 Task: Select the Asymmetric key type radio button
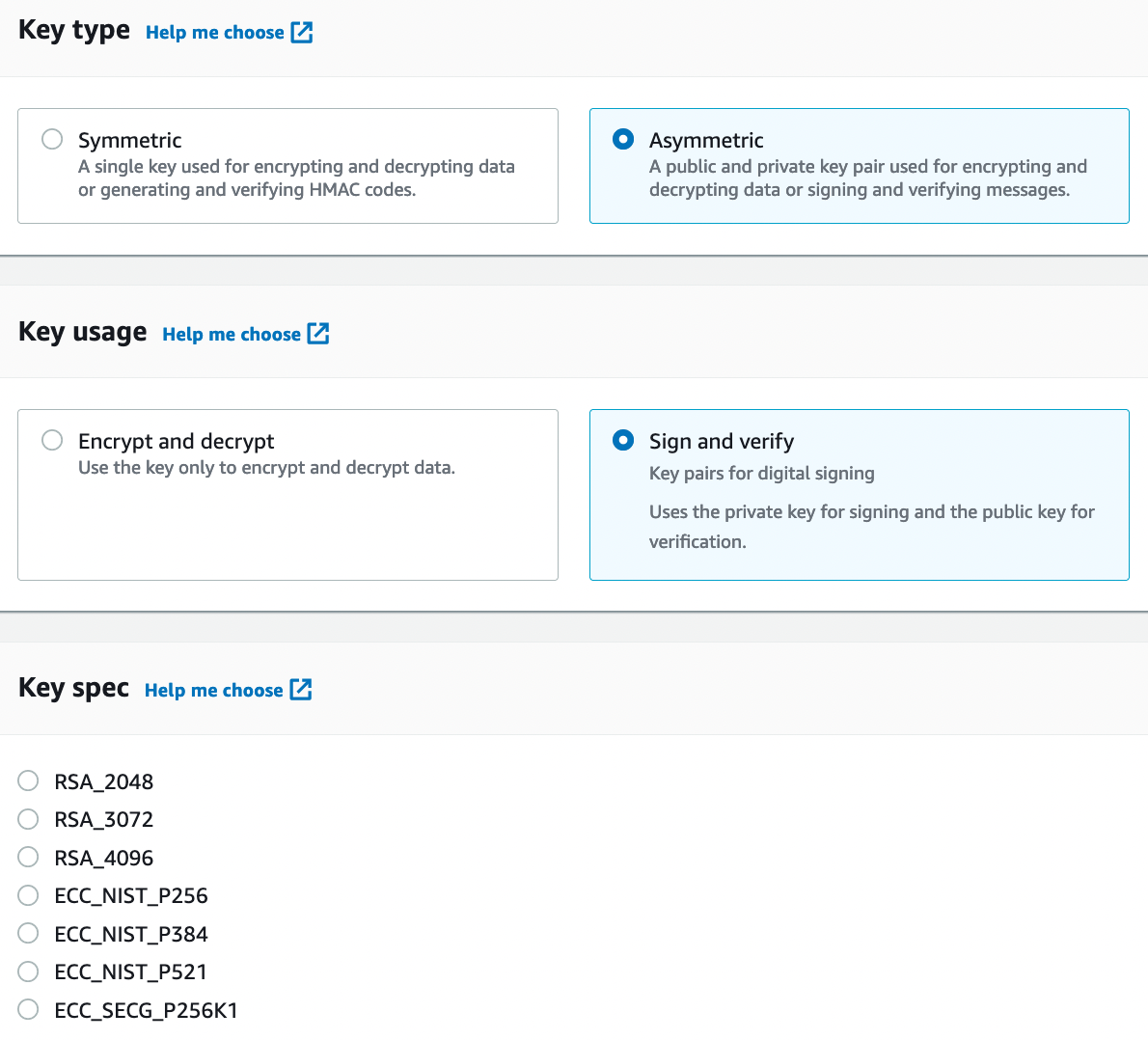point(623,139)
